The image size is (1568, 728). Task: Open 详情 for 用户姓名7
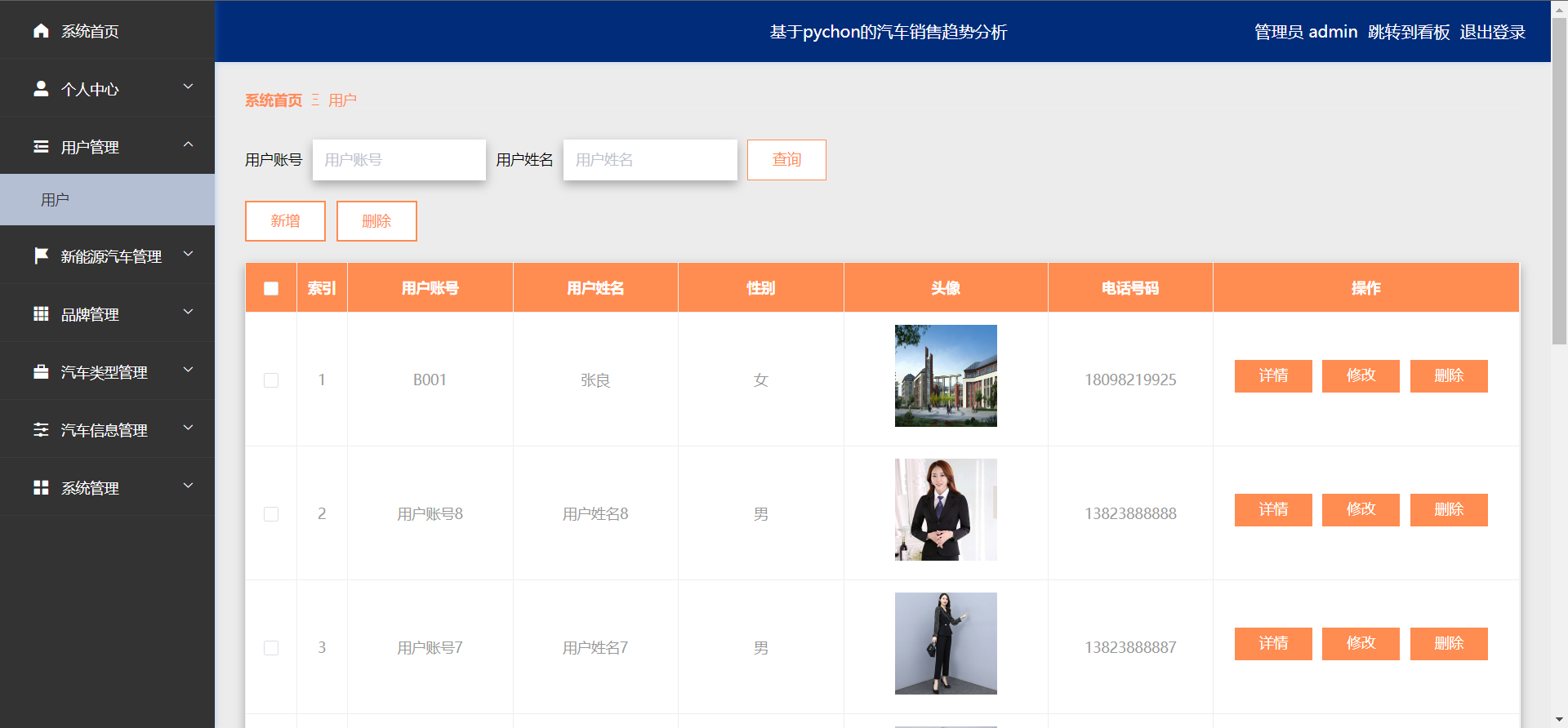[x=1273, y=644]
